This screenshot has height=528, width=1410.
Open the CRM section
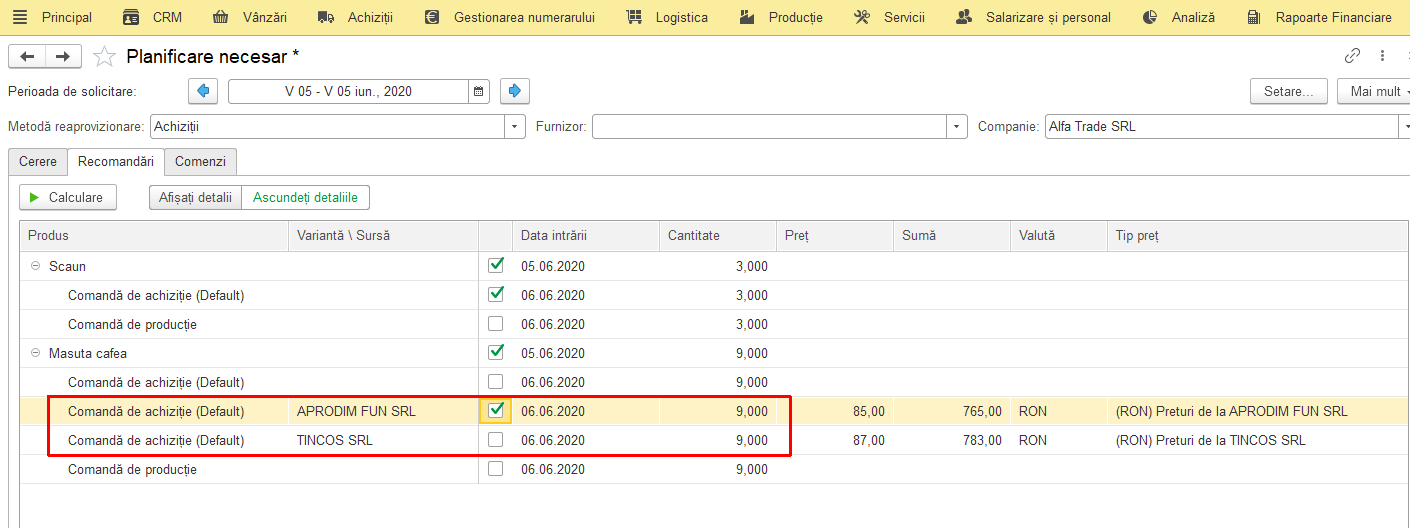(x=152, y=17)
